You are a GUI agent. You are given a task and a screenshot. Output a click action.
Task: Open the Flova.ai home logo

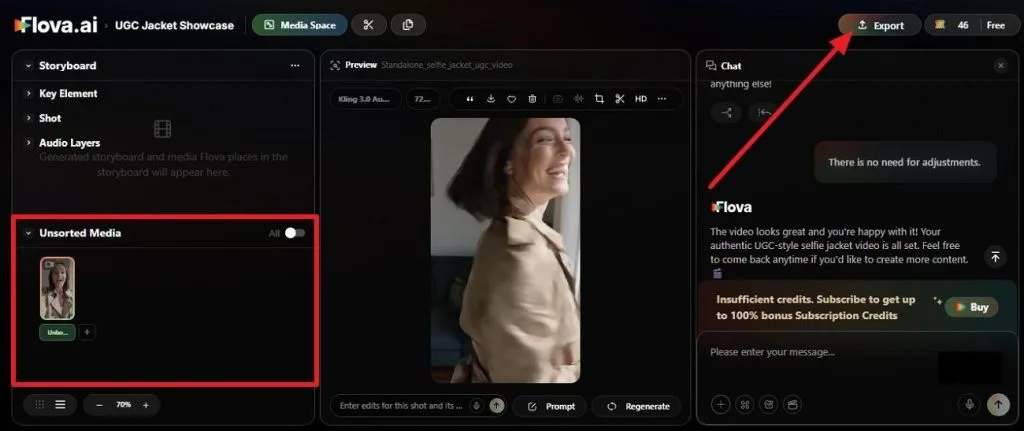(56, 25)
